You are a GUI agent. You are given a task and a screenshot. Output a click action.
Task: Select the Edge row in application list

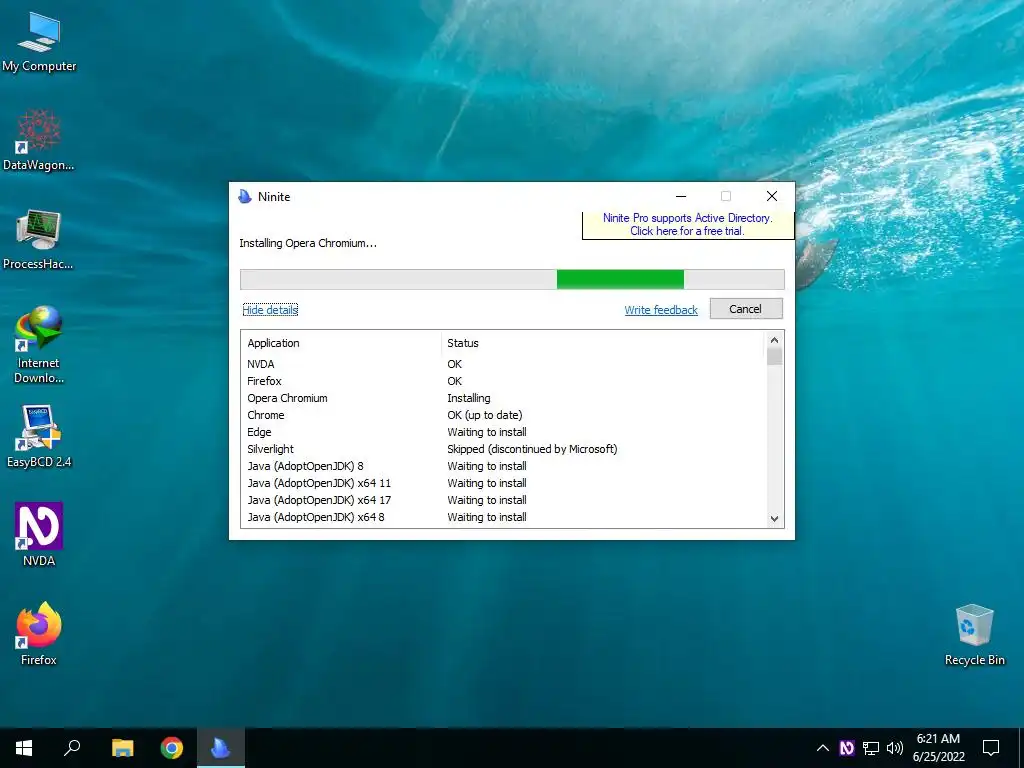click(x=503, y=432)
